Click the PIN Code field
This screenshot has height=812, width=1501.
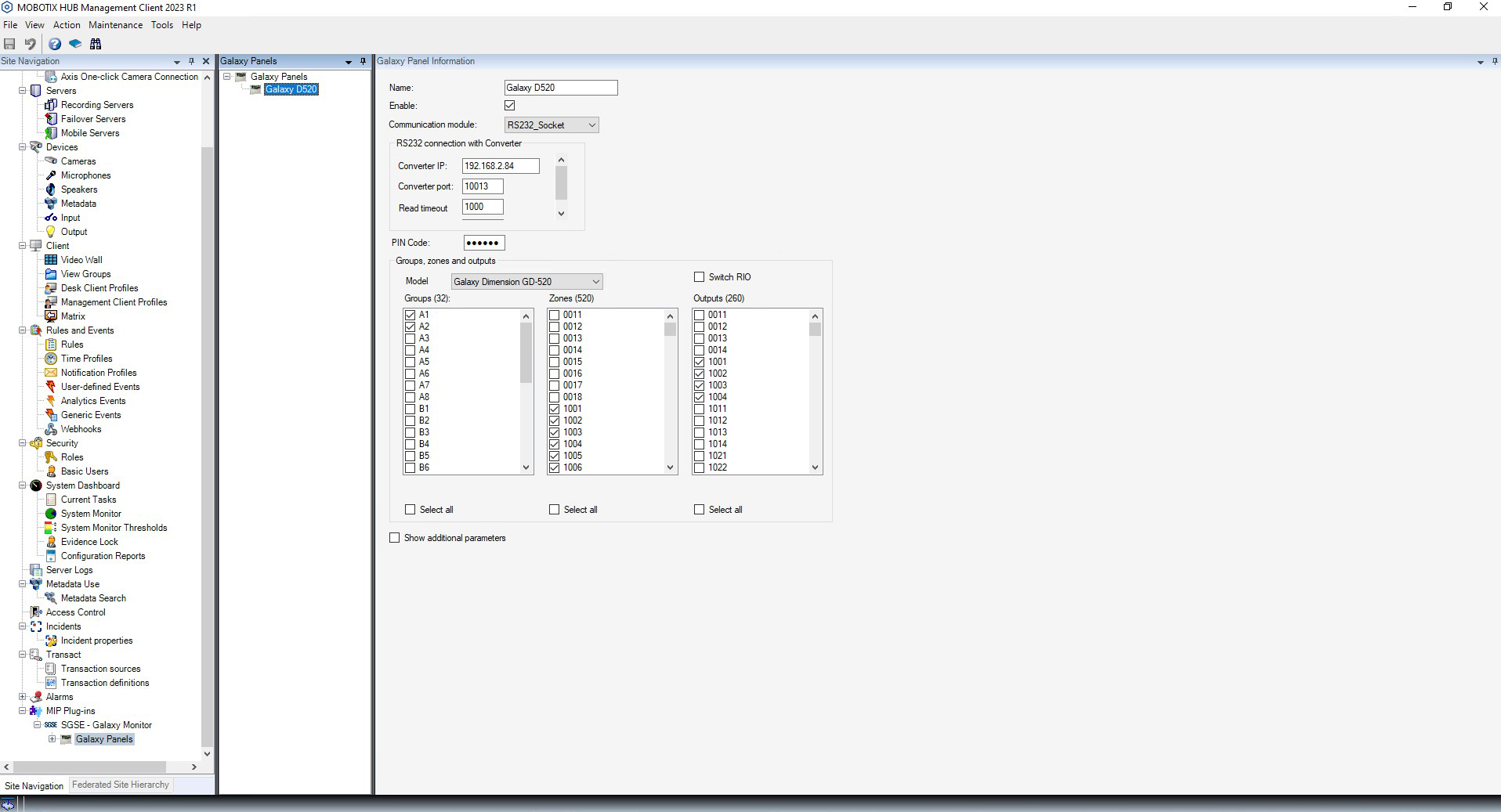484,243
